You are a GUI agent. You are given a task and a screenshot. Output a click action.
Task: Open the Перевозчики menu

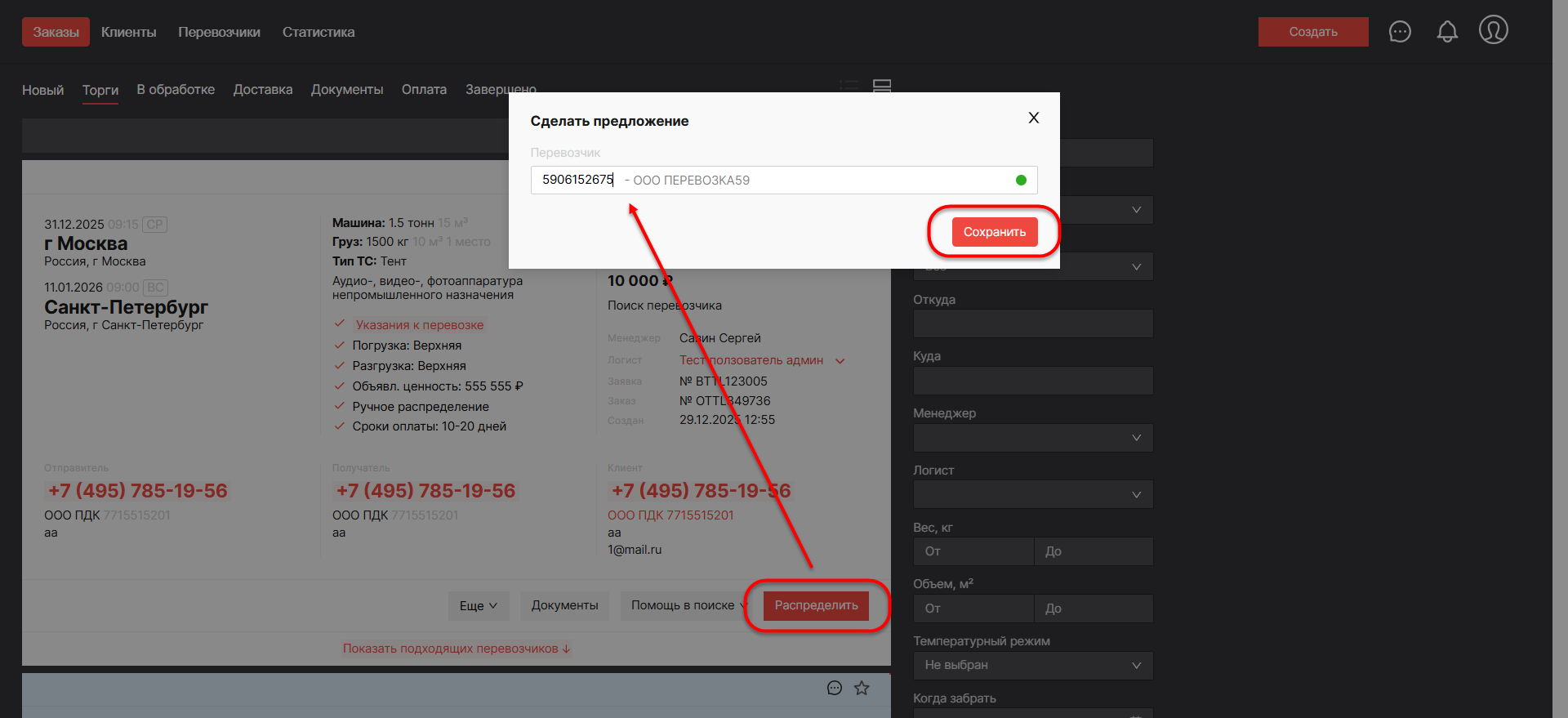[219, 32]
